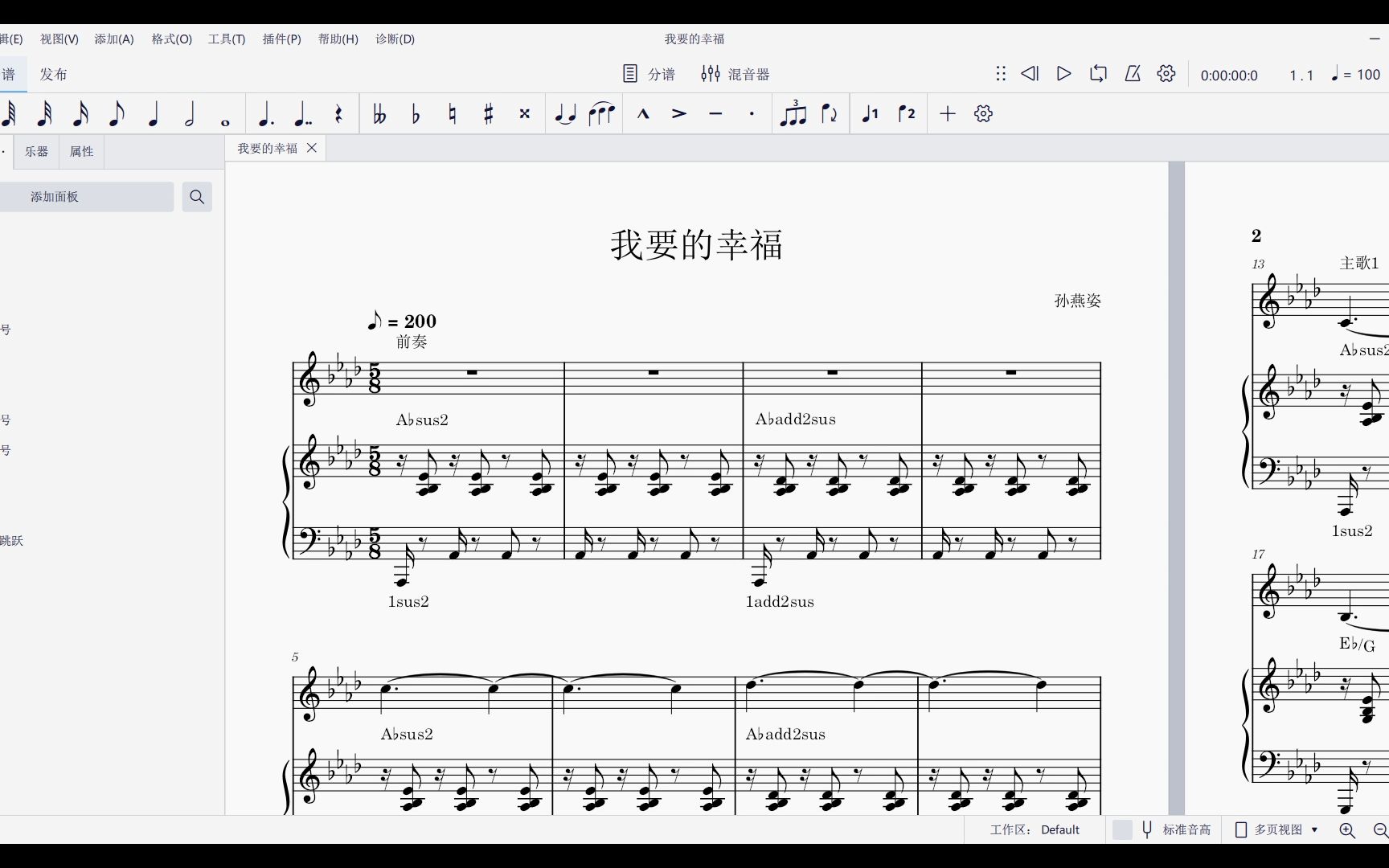Open the Tools (工具) menu
1389x868 pixels.
coord(227,39)
